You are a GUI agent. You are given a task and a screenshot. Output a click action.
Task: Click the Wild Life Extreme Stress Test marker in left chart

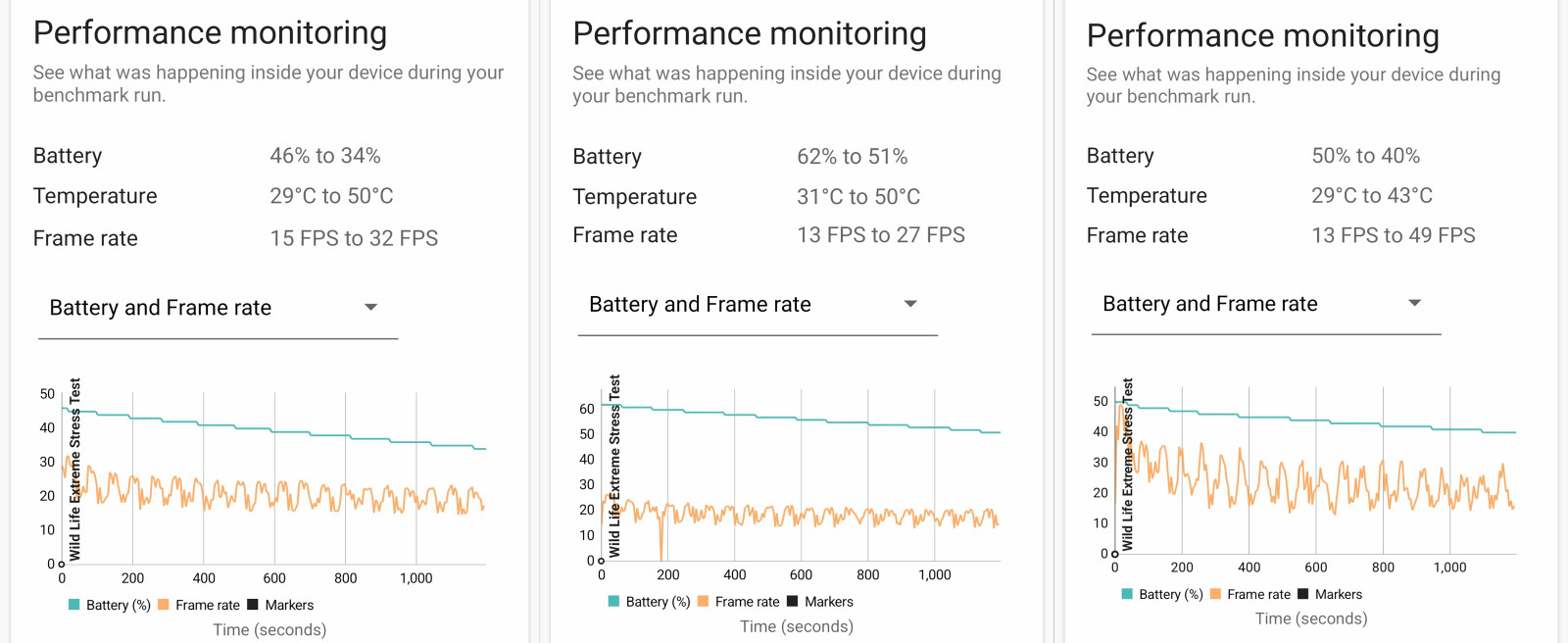(75, 470)
